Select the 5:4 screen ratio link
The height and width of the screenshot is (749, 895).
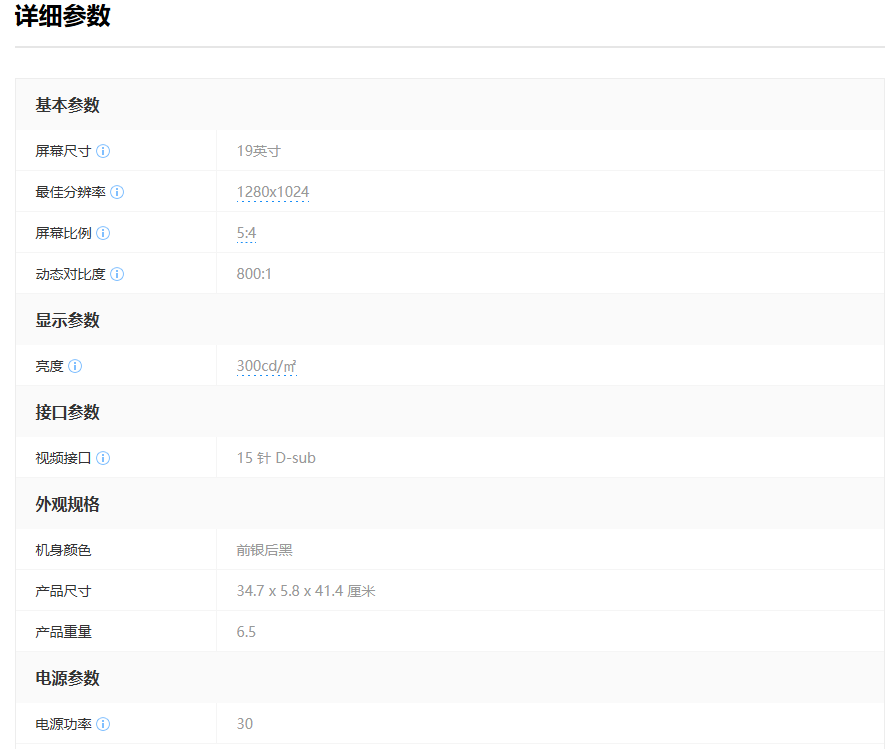(x=244, y=232)
